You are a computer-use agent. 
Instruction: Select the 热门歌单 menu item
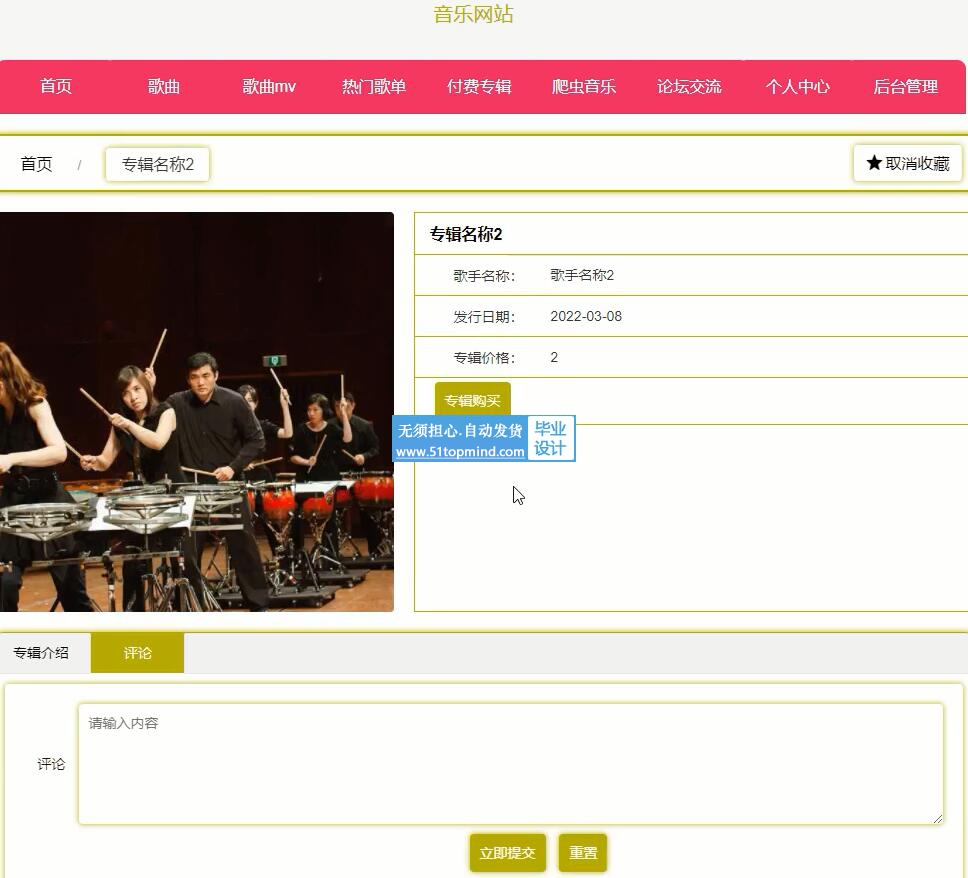[374, 86]
